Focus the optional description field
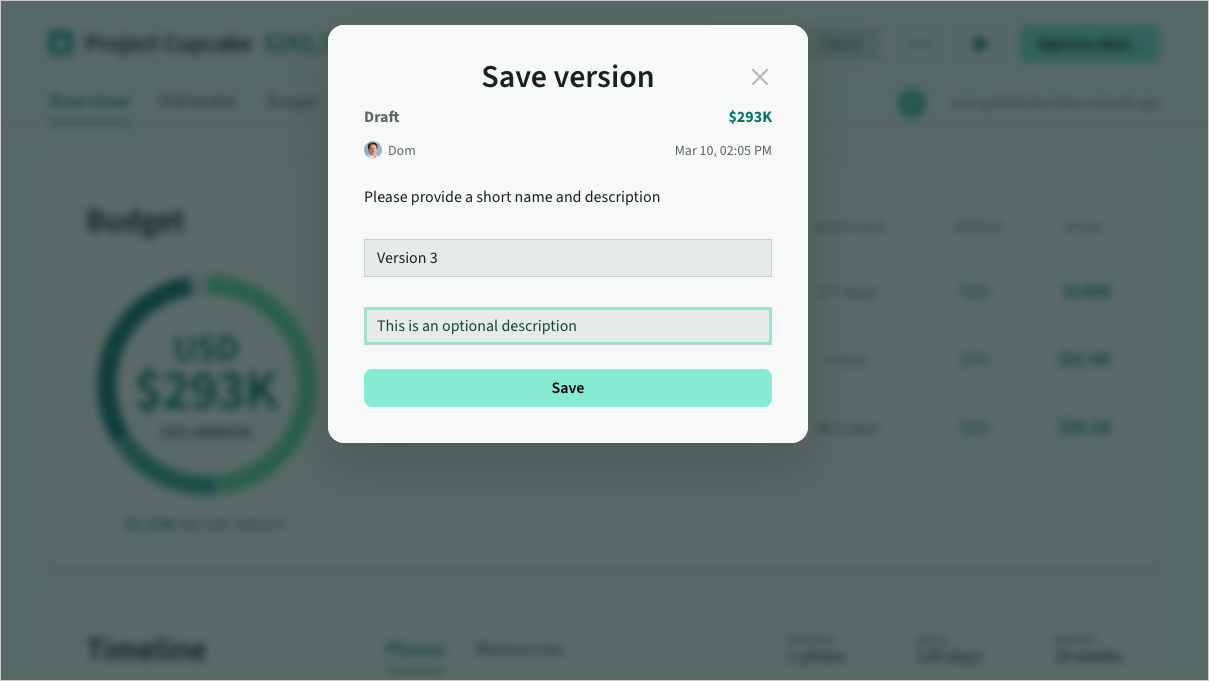The height and width of the screenshot is (681, 1209). [567, 326]
